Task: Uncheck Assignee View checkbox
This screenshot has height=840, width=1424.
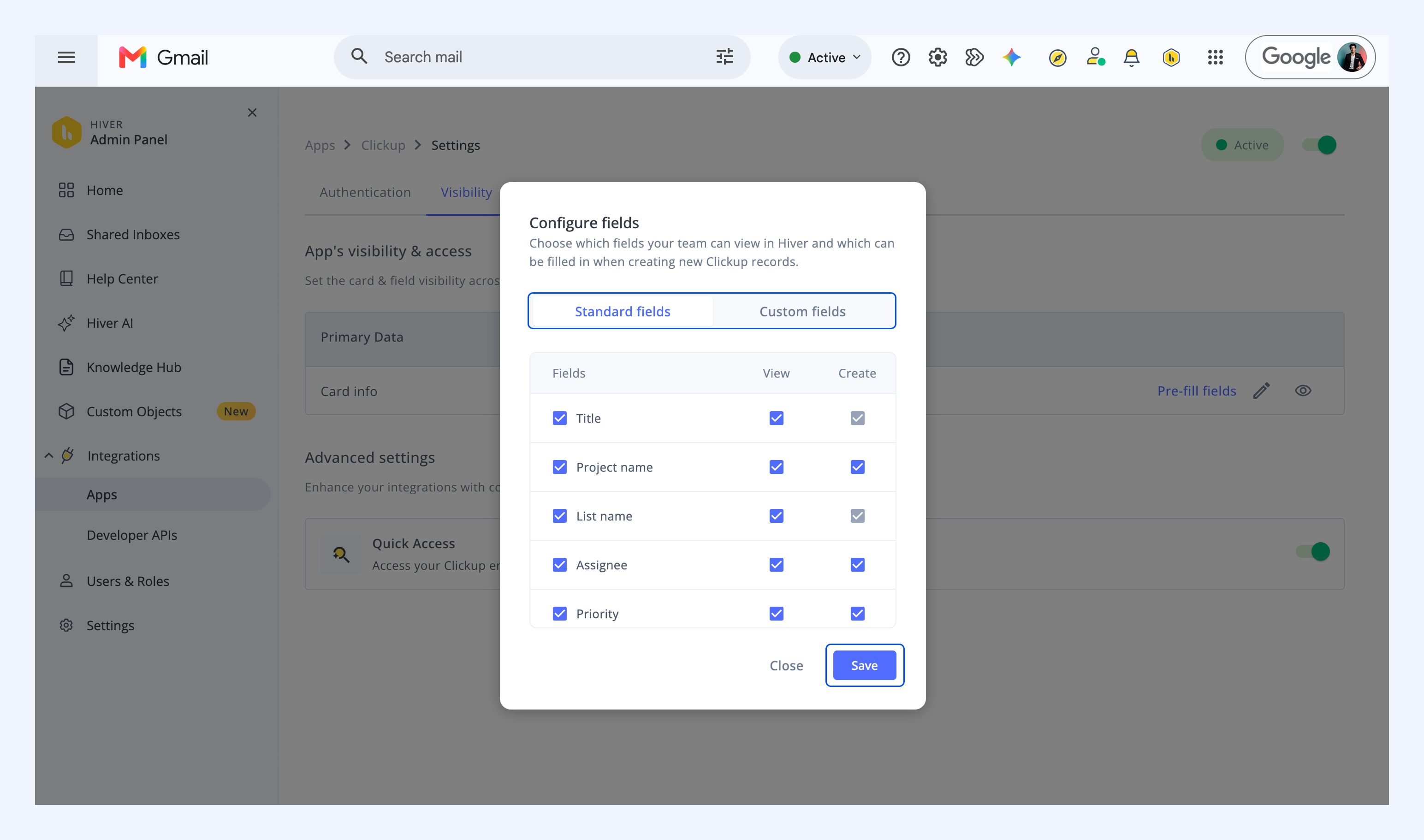Action: point(776,565)
